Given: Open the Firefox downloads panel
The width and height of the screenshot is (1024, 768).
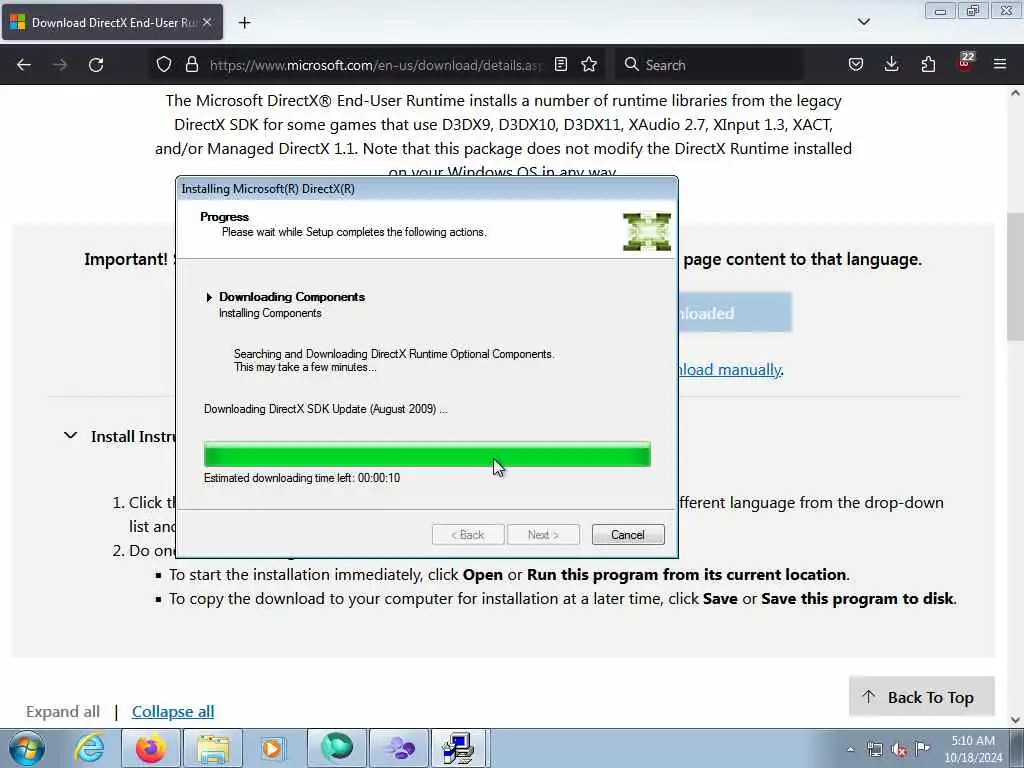Looking at the screenshot, I should (891, 65).
